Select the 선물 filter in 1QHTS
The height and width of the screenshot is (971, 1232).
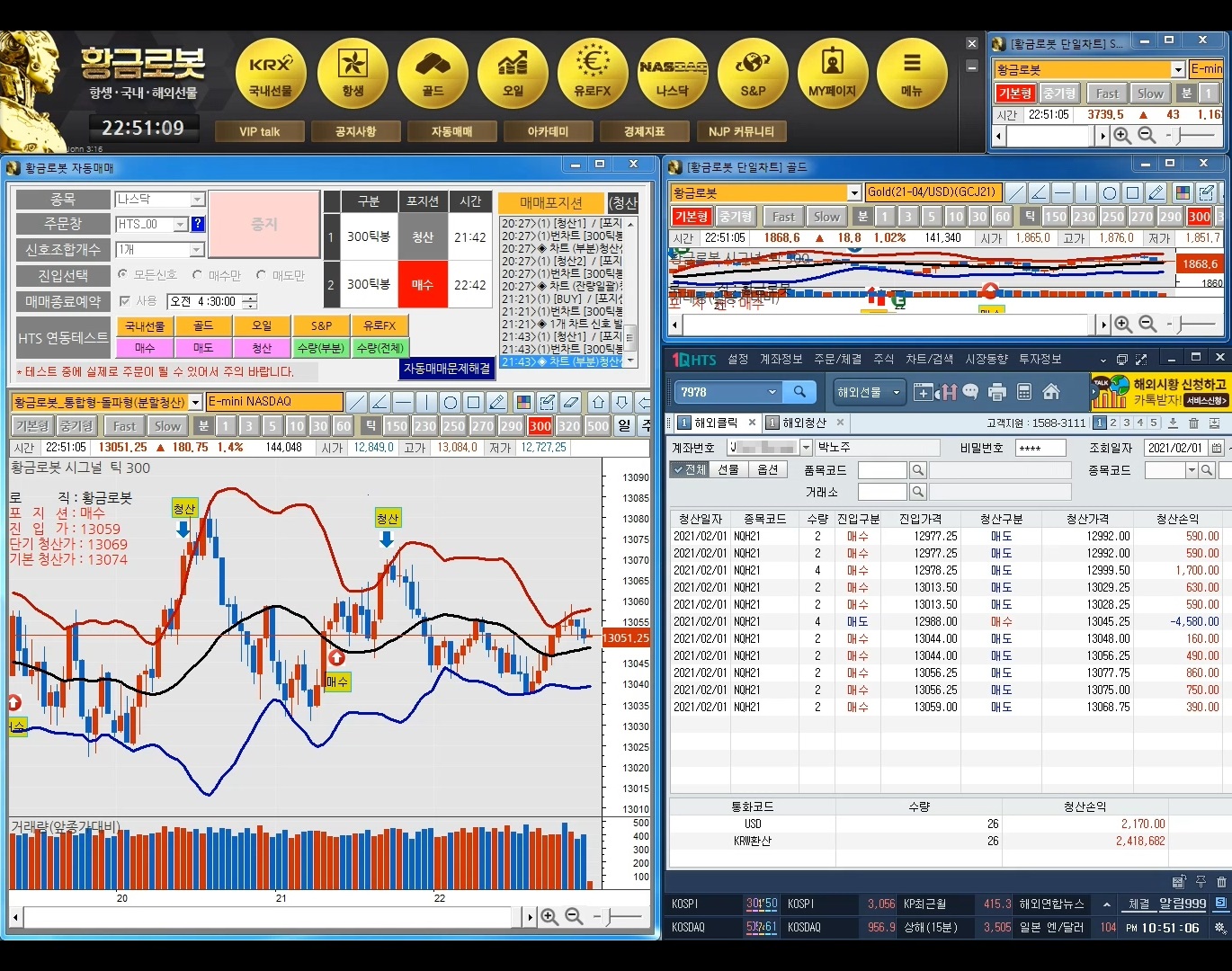coord(728,469)
